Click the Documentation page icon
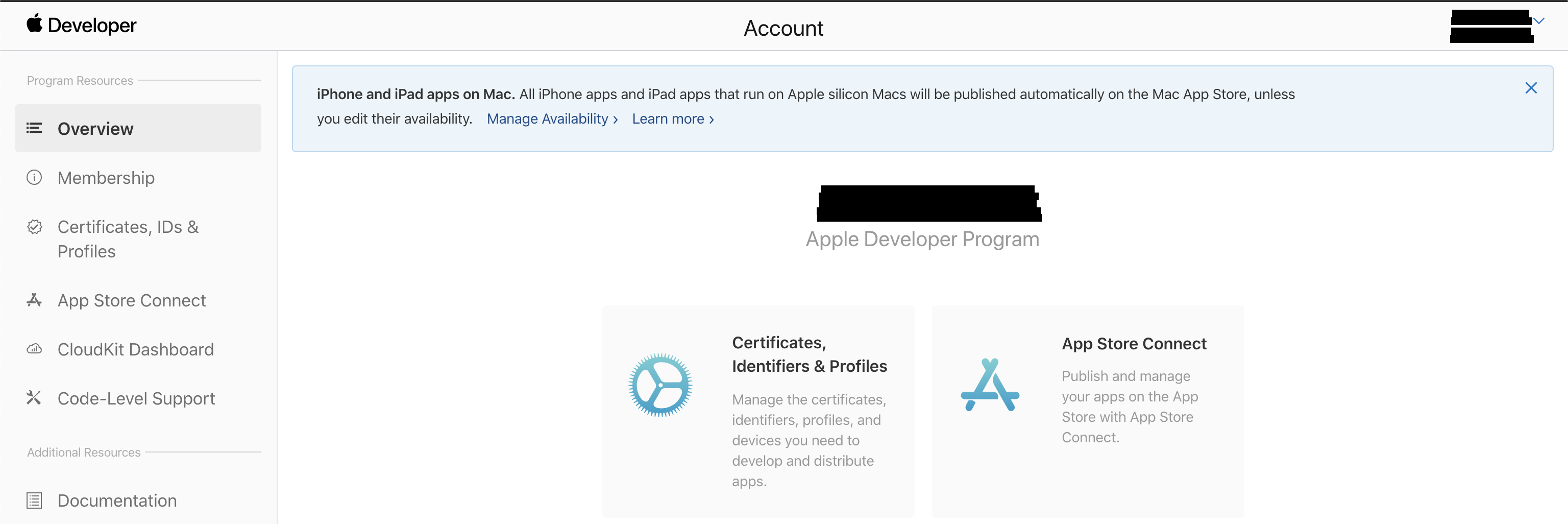Screen dimensions: 1568x524 tap(34, 500)
